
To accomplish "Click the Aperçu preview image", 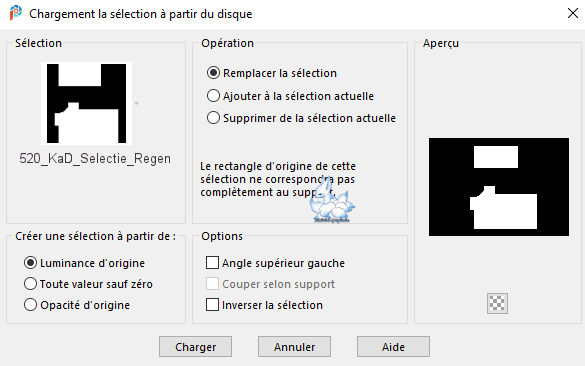I will [499, 187].
